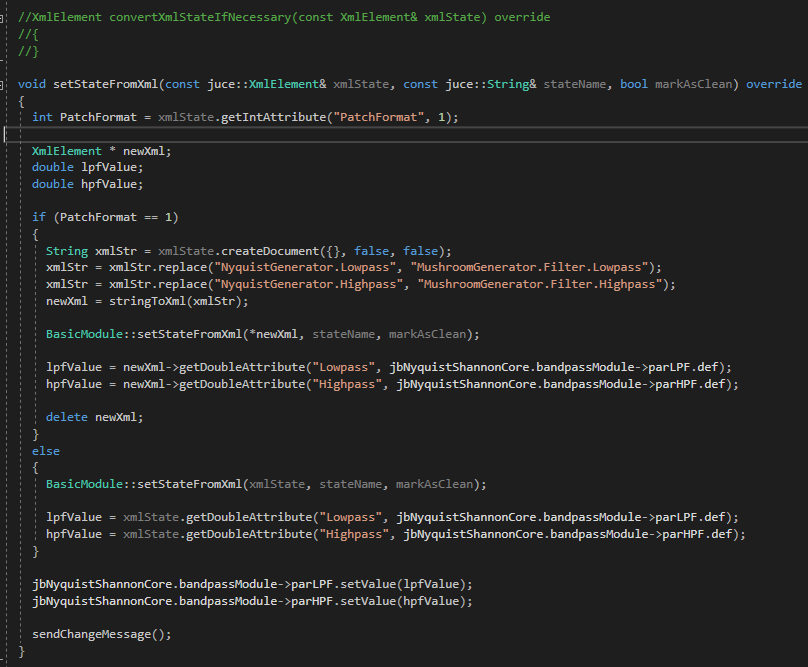Screen dimensions: 808x667
Task: Click the 'delete' keyword
Action: [x=67, y=417]
